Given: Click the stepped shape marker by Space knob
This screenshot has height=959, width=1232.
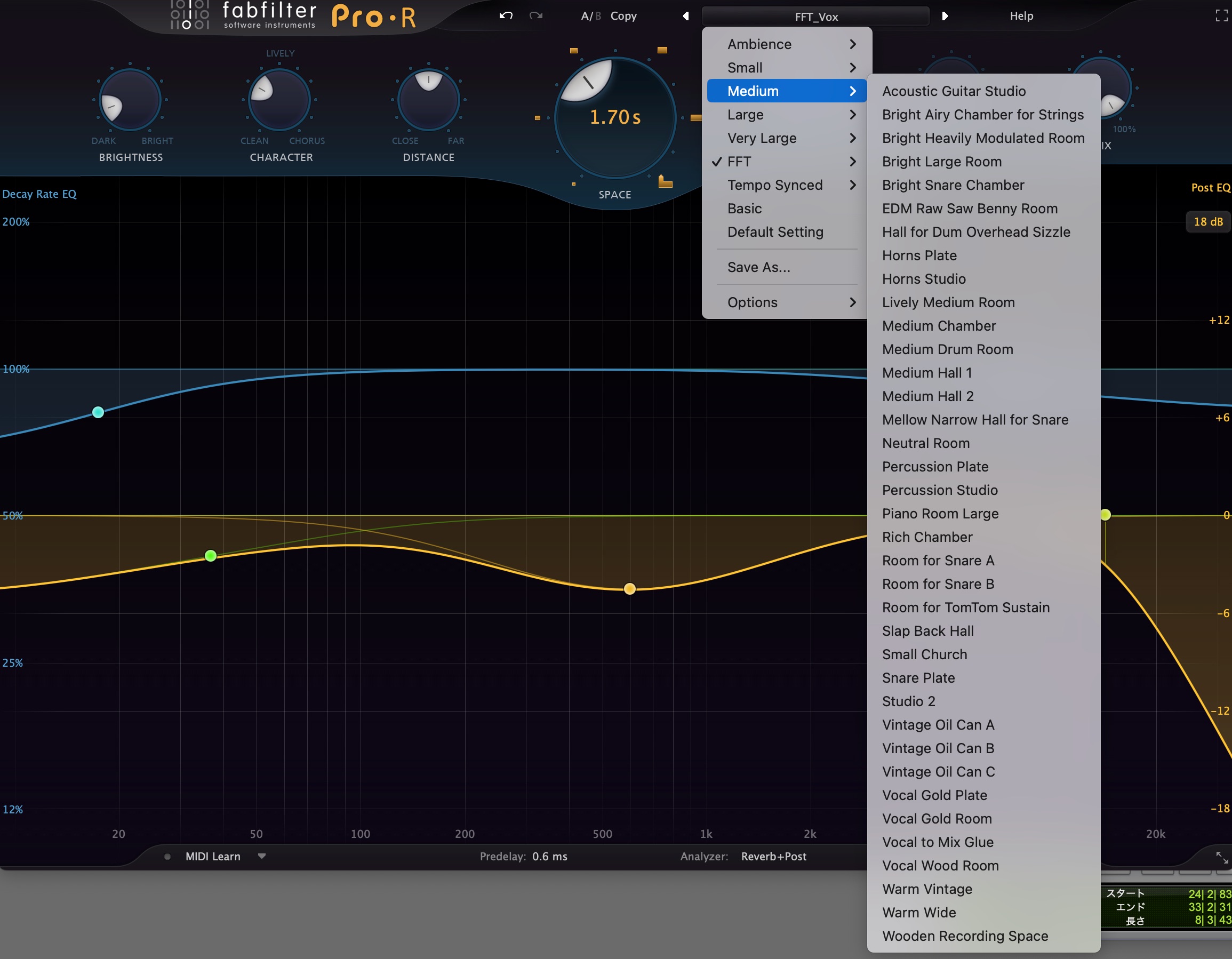Looking at the screenshot, I should pyautogui.click(x=665, y=182).
